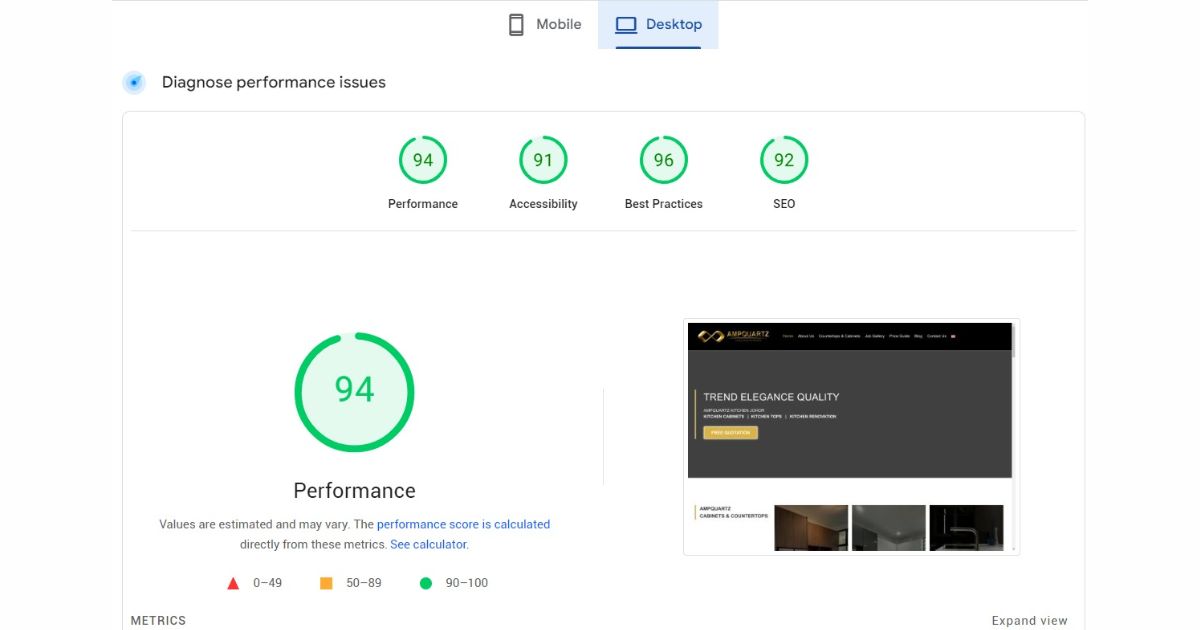Viewport: 1200px width, 630px height.
Task: Click the 'TREND ELEGANCE QUALITY' text in the preview
Action: tap(771, 397)
